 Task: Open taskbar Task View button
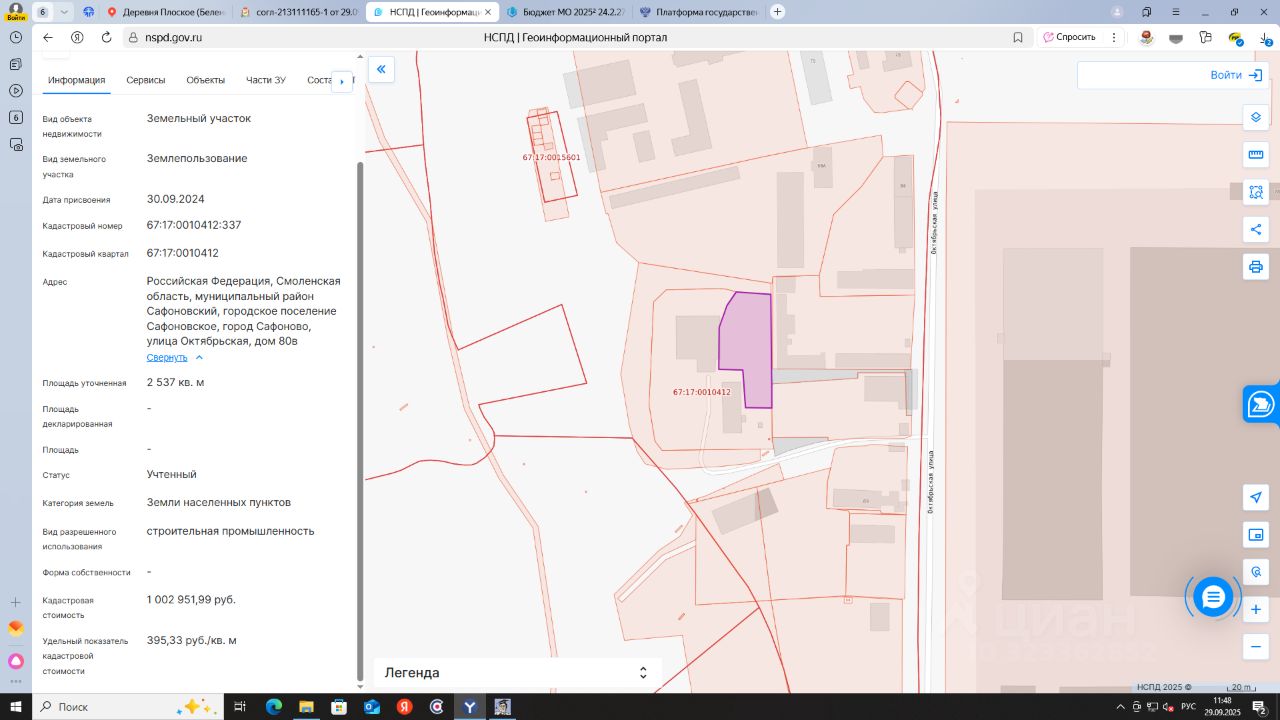click(240, 707)
